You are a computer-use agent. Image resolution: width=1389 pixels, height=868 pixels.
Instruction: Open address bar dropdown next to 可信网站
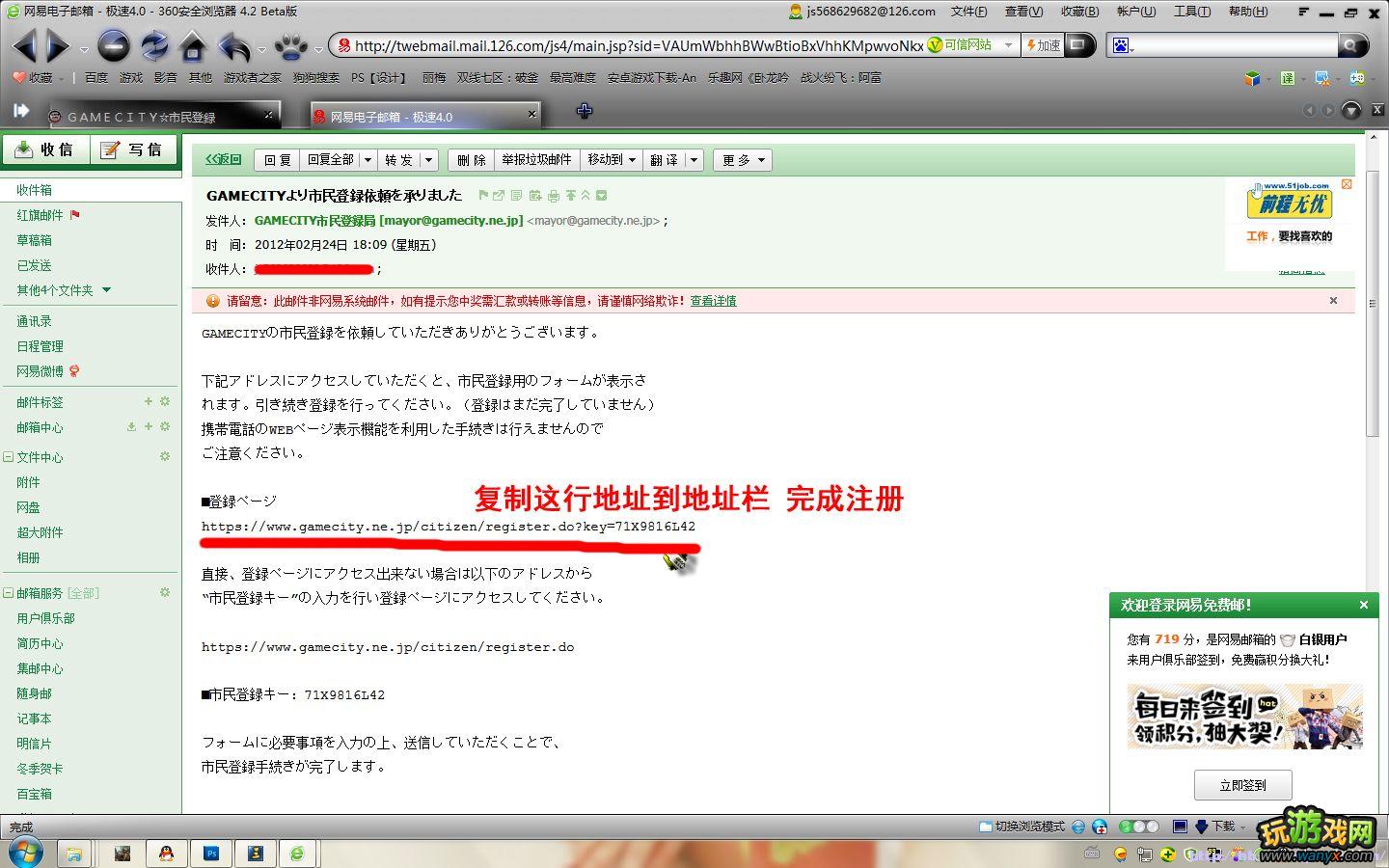(x=1008, y=45)
